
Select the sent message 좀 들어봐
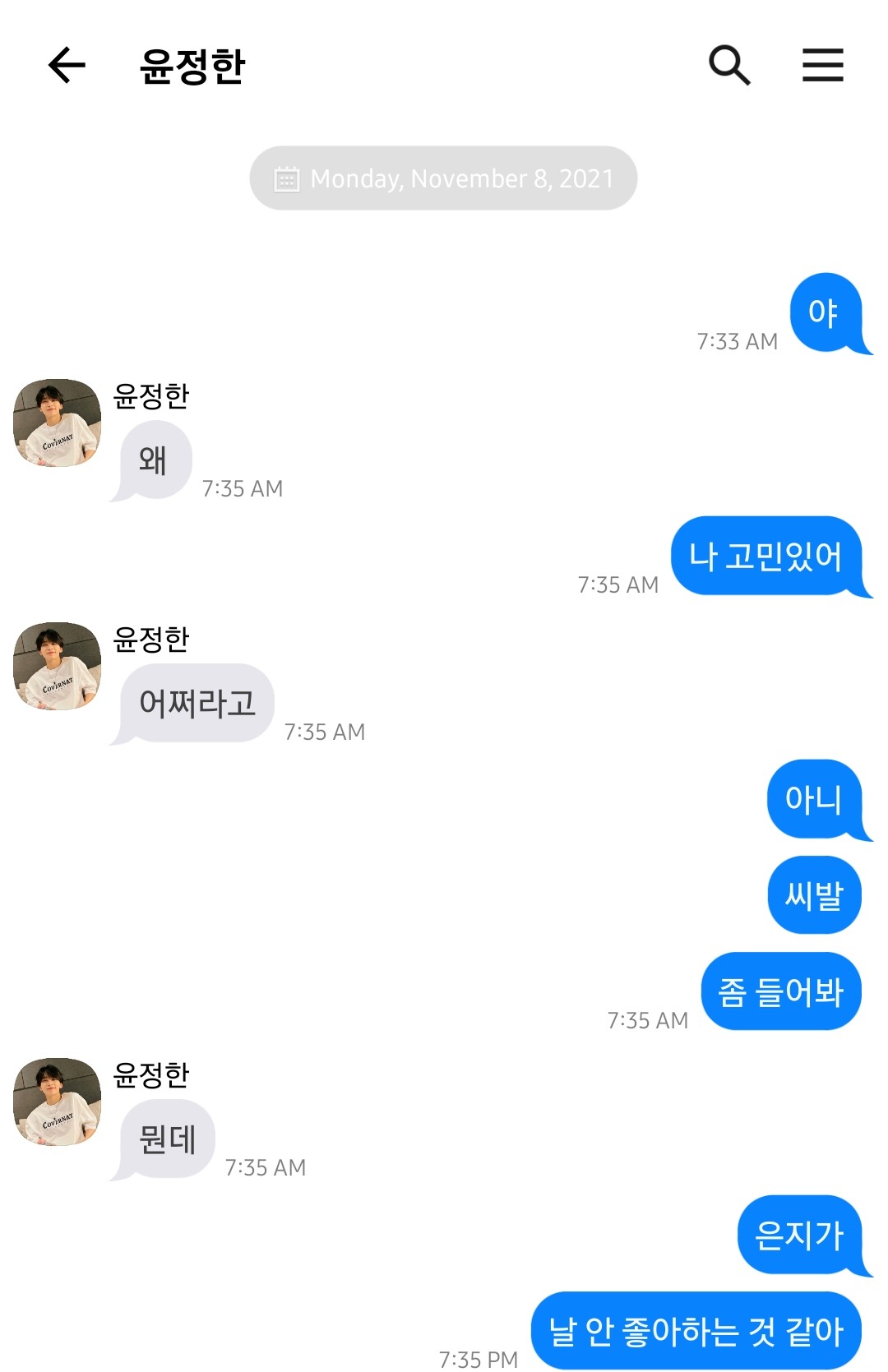click(x=780, y=991)
